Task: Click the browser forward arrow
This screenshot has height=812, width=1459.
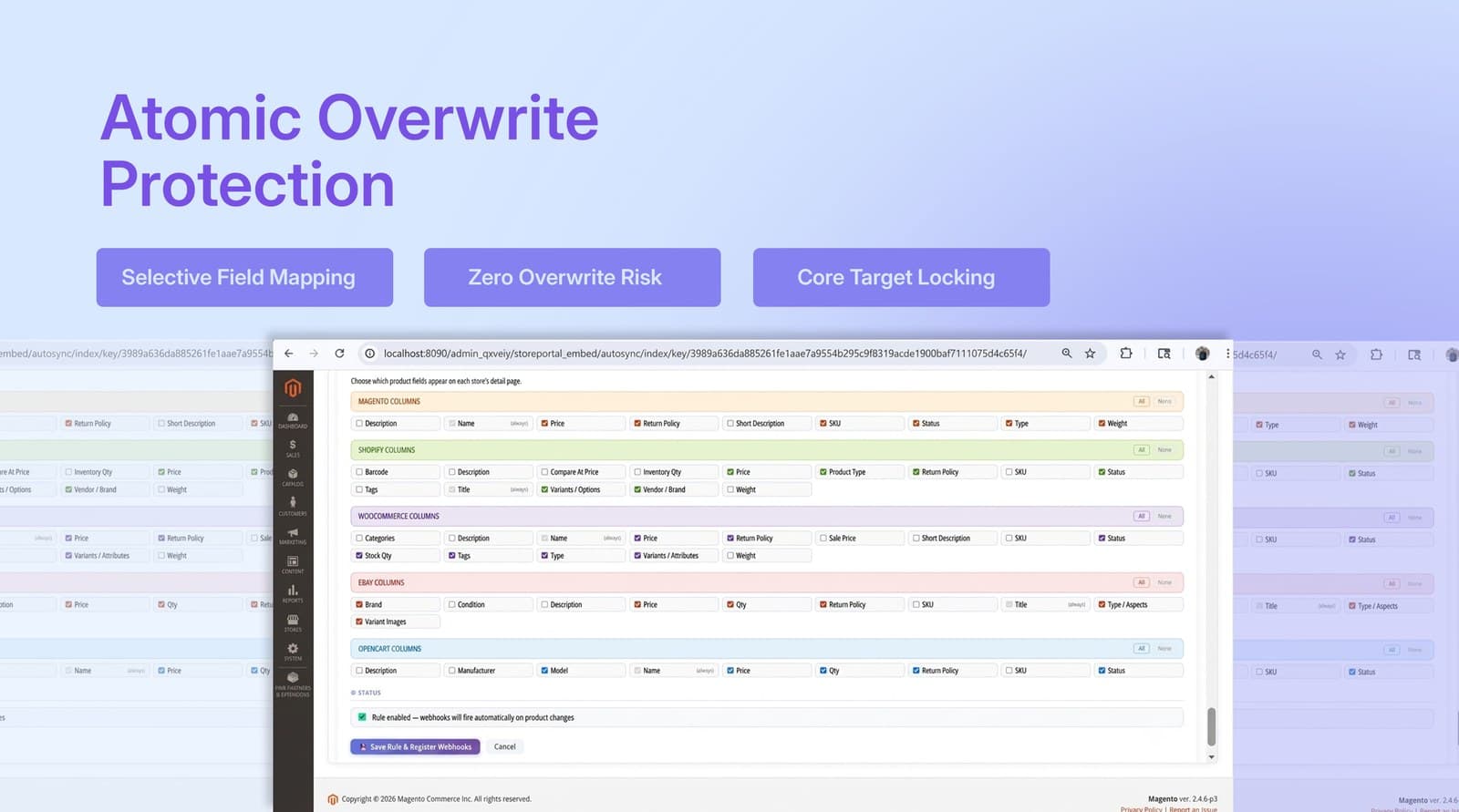Action: click(x=314, y=354)
